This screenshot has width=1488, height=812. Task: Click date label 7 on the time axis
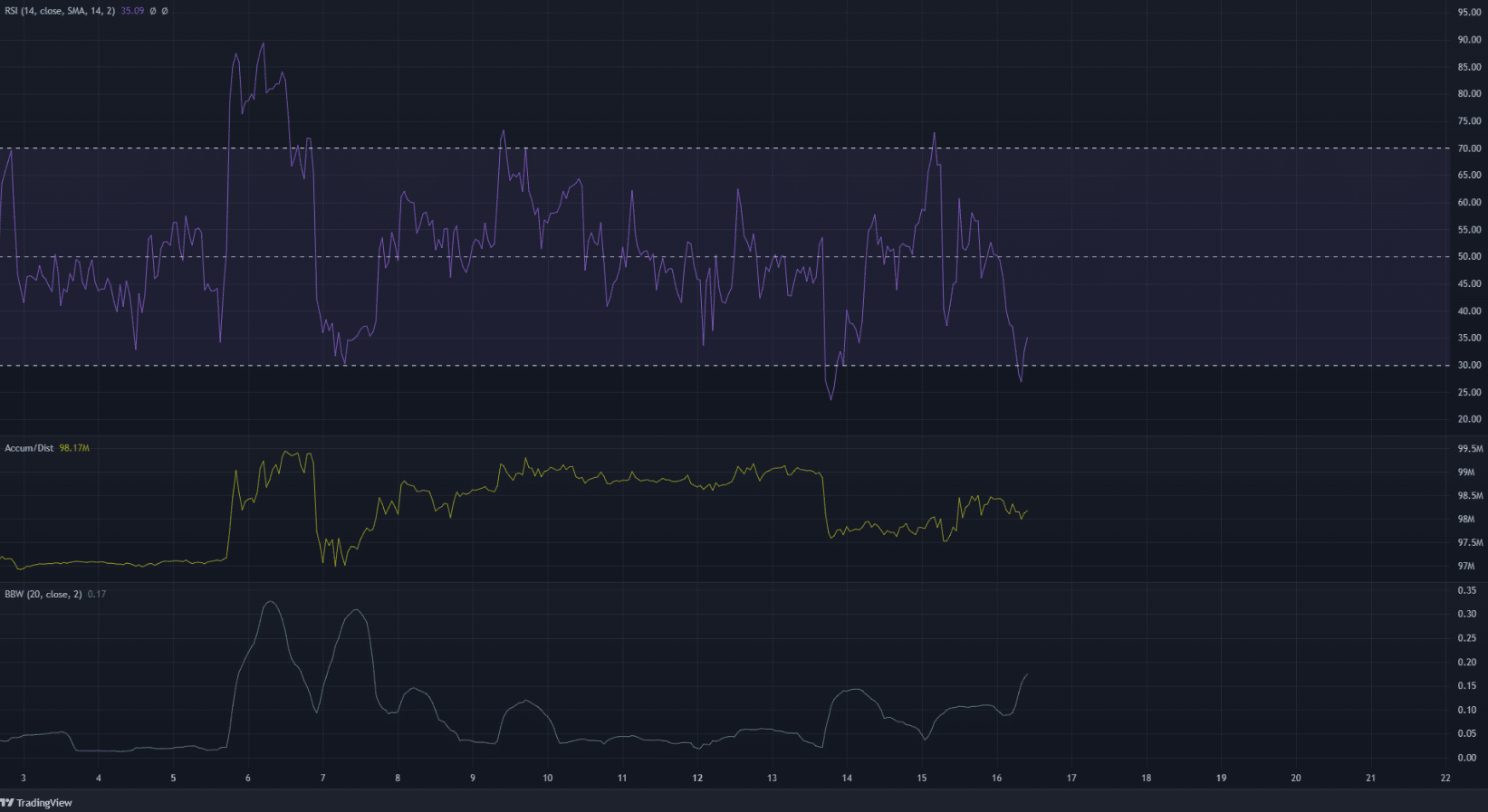click(x=323, y=778)
